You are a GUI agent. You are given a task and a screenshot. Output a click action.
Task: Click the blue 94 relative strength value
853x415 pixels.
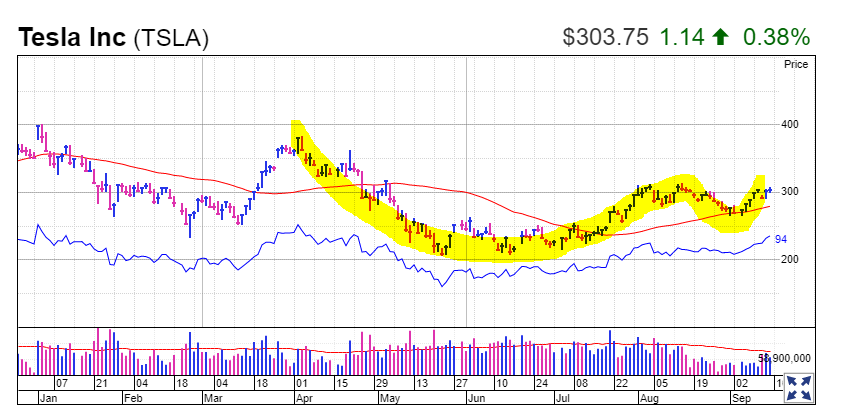(x=782, y=240)
